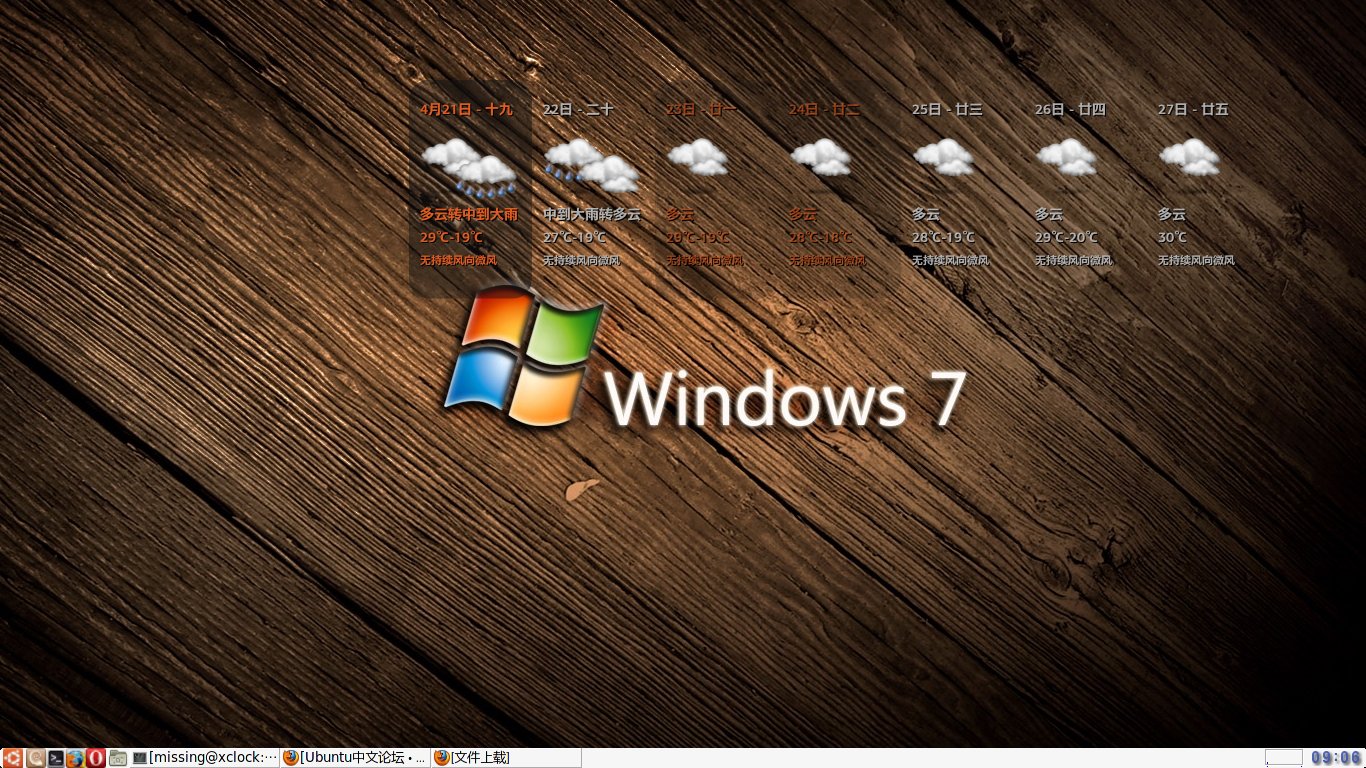Click the forecast text 中到大雨转多云
Screen dimensions: 1366x768
(592, 214)
